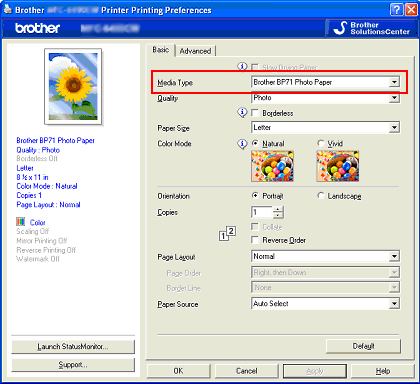Click 'Reverse Printing Off' summary text
The image size is (420, 384).
click(46, 250)
